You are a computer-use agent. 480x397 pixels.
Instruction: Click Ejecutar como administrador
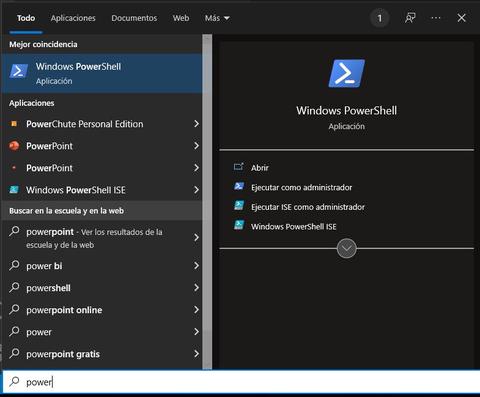[x=301, y=187]
